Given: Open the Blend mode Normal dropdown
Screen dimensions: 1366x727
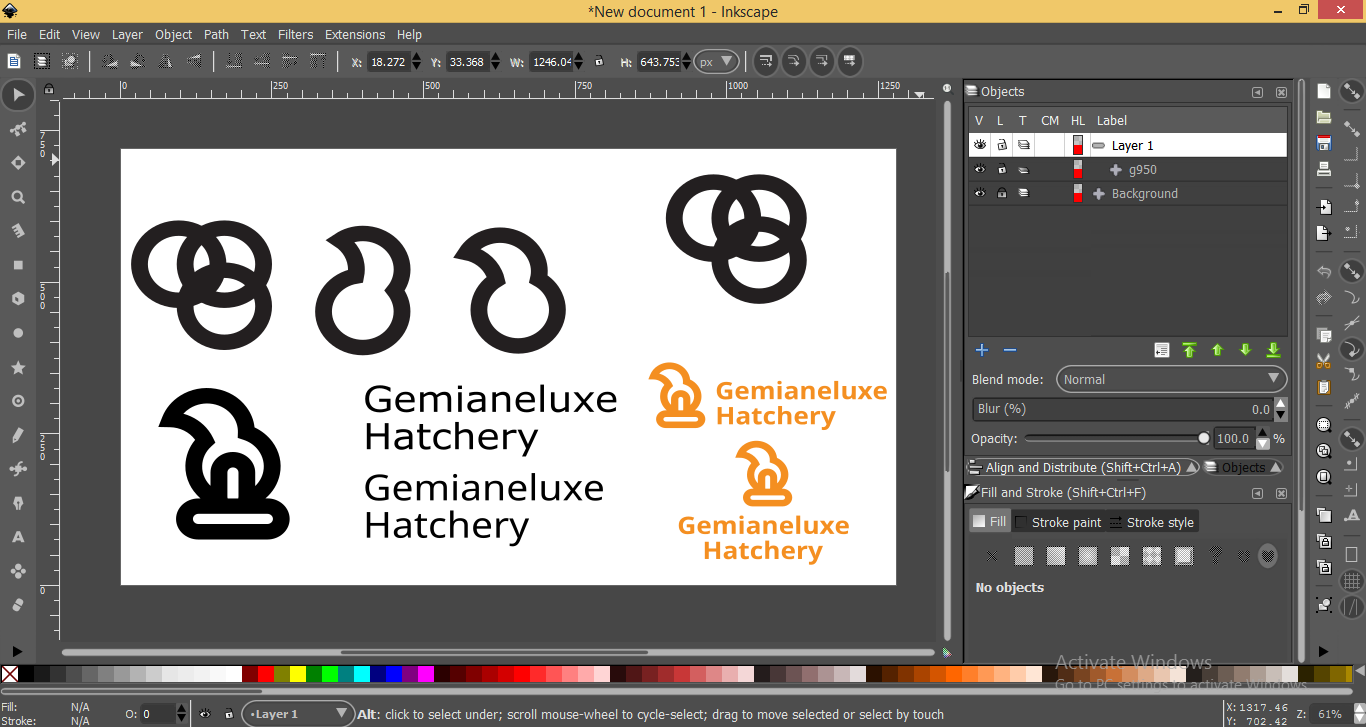Looking at the screenshot, I should click(1170, 379).
